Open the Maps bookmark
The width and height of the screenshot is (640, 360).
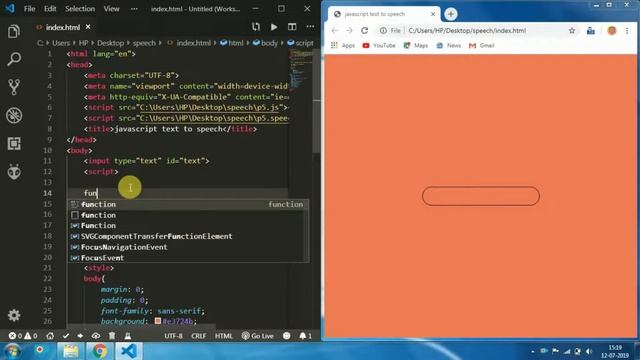(416, 45)
